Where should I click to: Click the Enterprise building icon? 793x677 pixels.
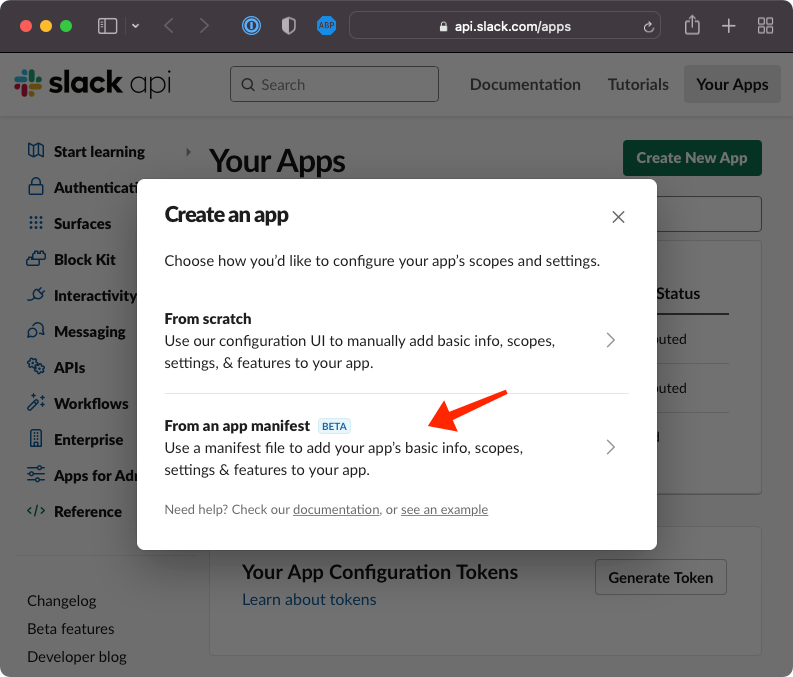click(35, 438)
